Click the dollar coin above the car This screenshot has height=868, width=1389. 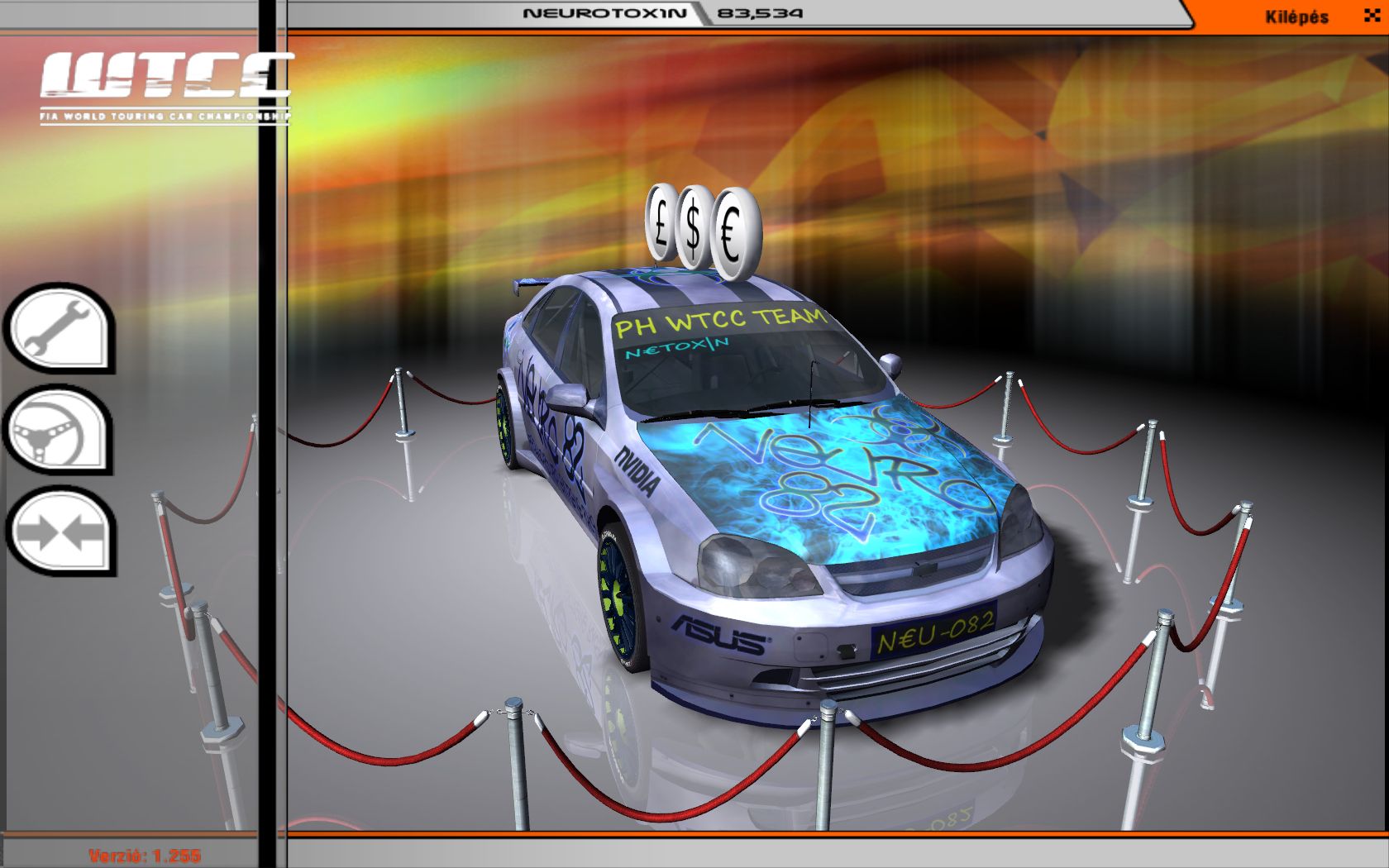pyautogui.click(x=693, y=226)
